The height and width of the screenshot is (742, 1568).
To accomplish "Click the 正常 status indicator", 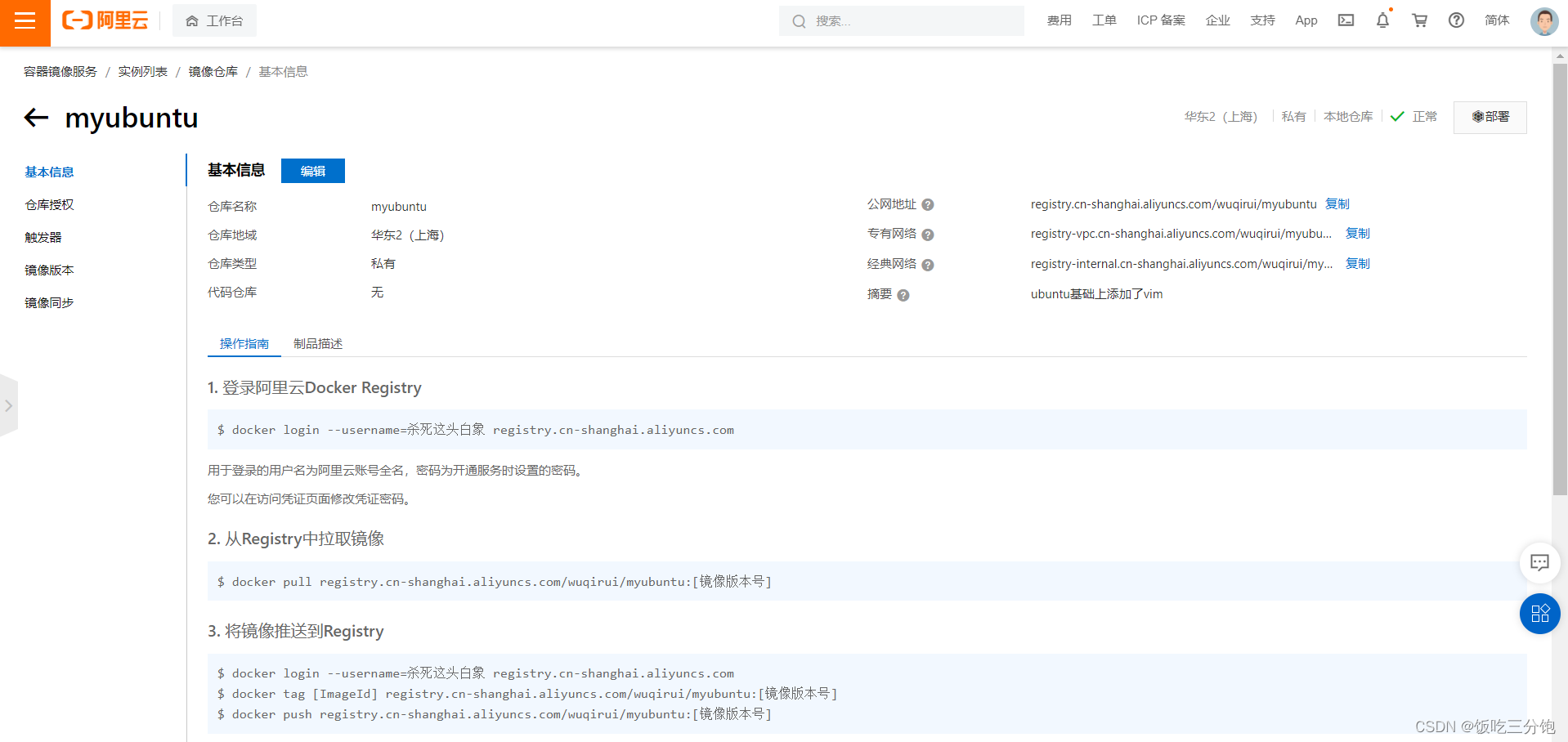I will 1413,117.
